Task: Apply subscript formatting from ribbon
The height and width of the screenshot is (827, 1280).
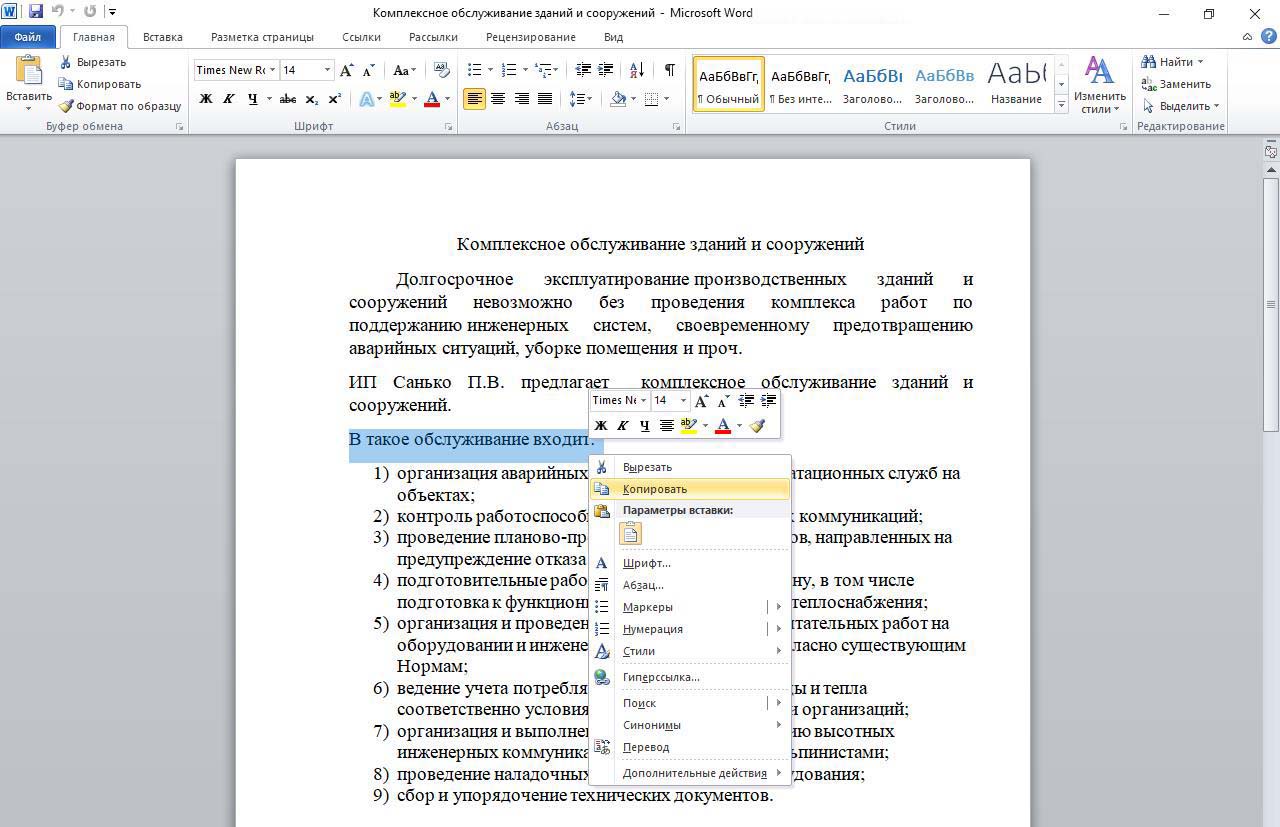Action: (x=312, y=99)
